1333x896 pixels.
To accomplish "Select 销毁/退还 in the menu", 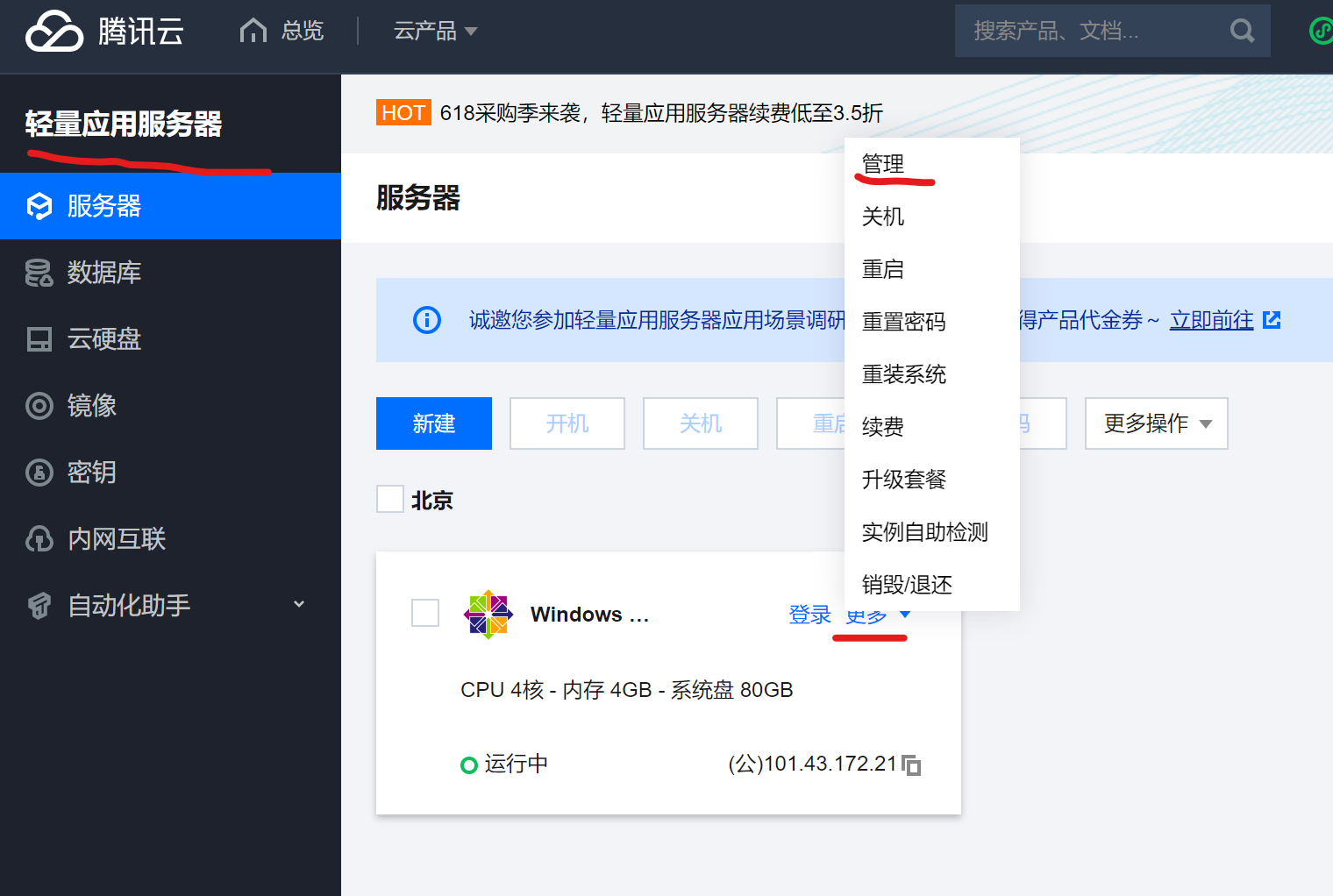I will click(932, 585).
